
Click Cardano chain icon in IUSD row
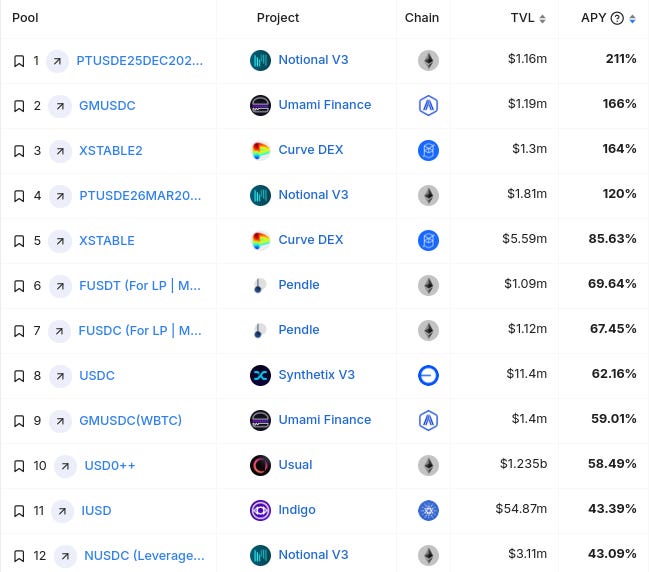click(428, 511)
